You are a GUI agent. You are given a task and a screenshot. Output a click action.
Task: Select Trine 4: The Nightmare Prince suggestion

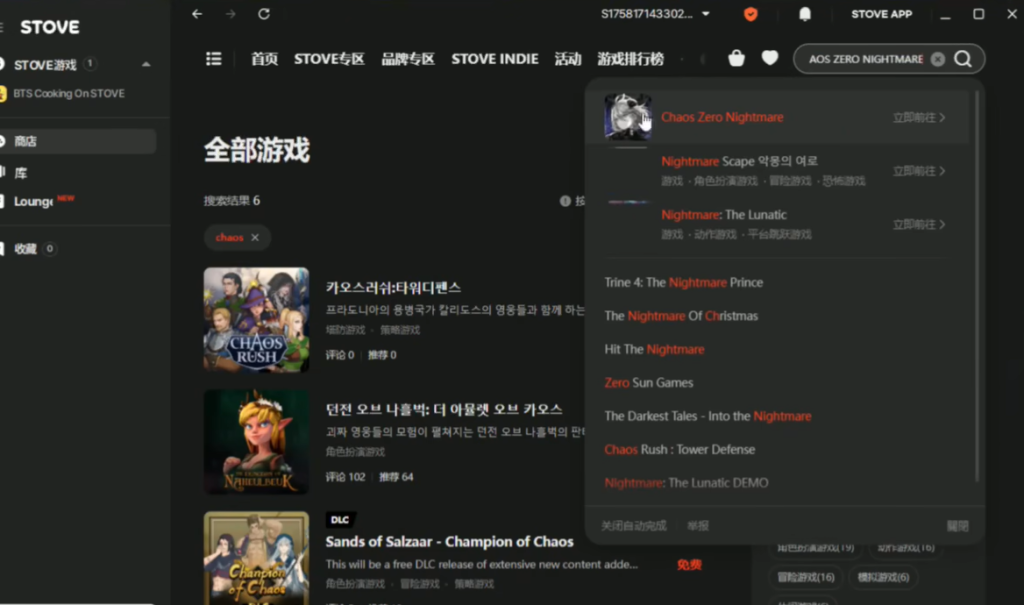click(683, 283)
